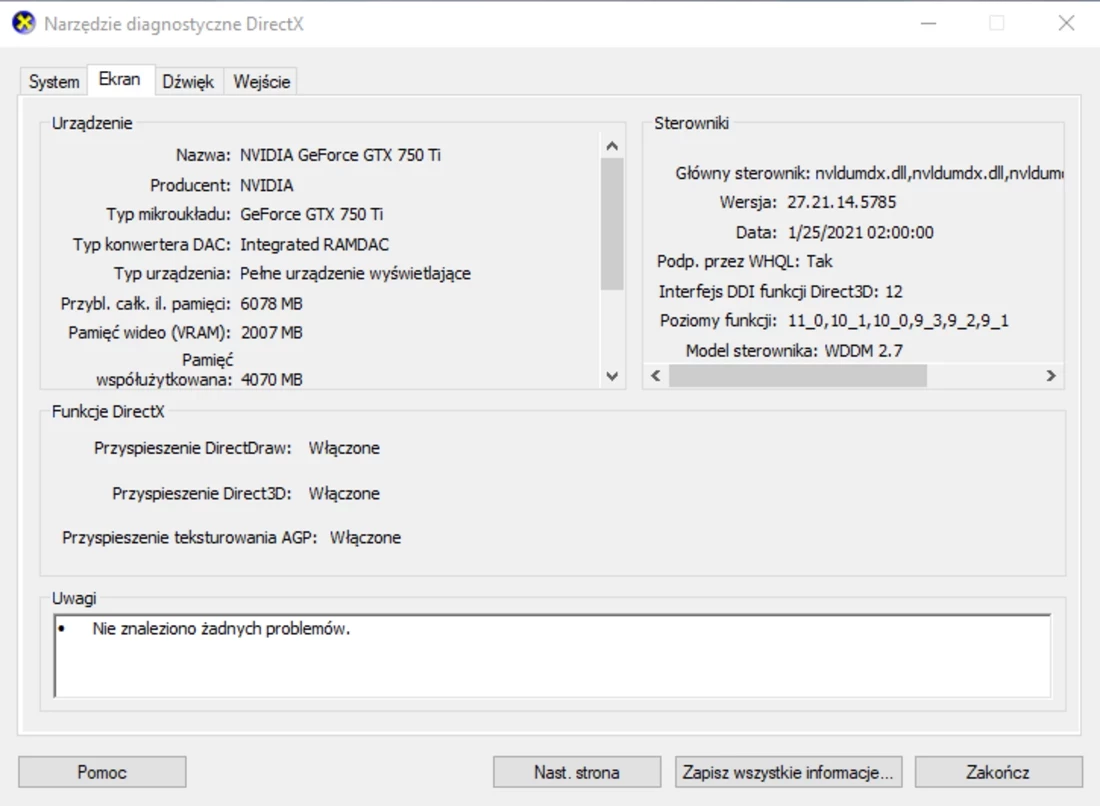Click Typ mikroukładu value 'GeForce GTX 750 Ti'

click(x=311, y=214)
